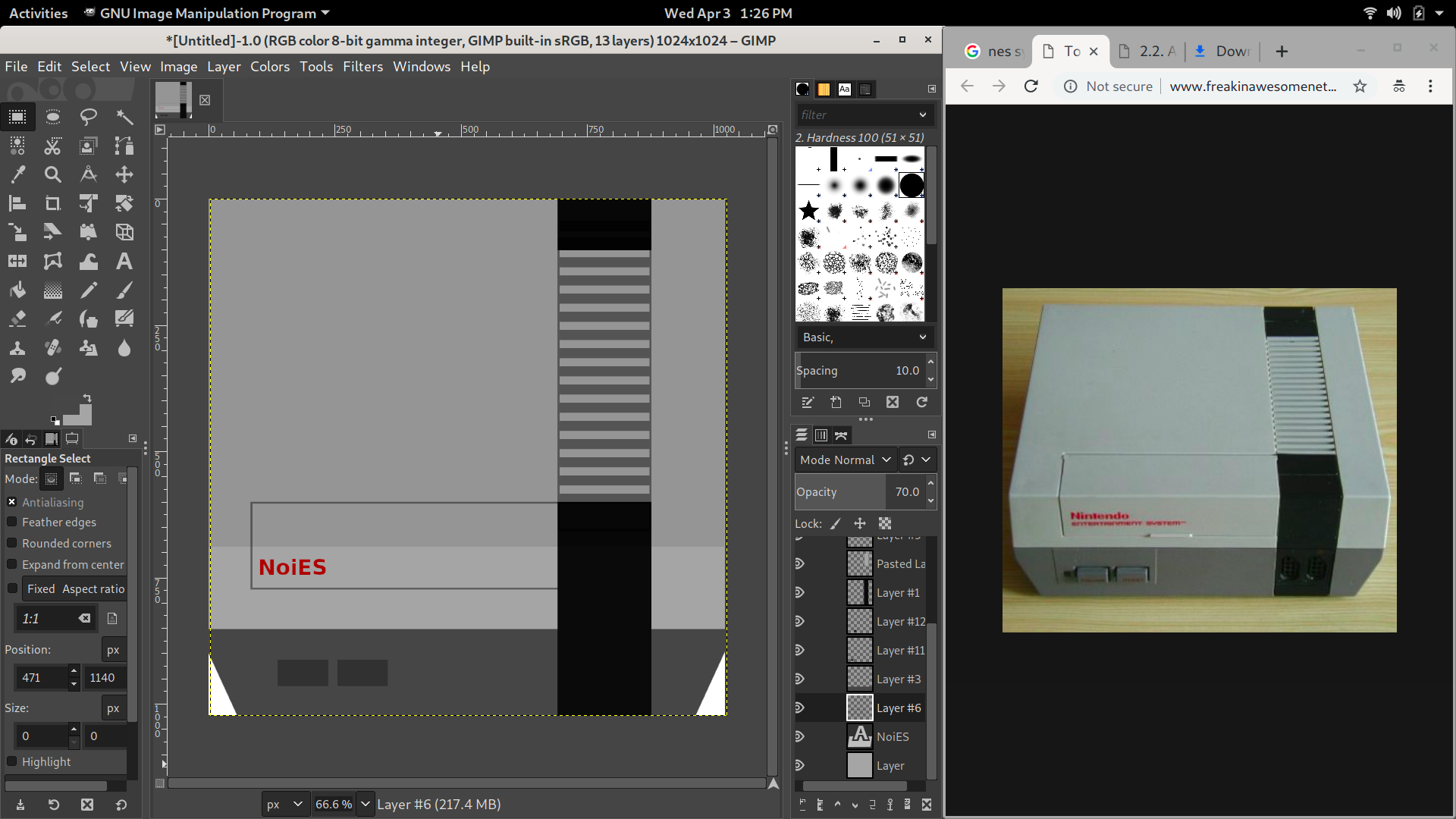Viewport: 1456px width, 819px height.
Task: Choose the Zoom magnifier tool
Action: (x=53, y=174)
